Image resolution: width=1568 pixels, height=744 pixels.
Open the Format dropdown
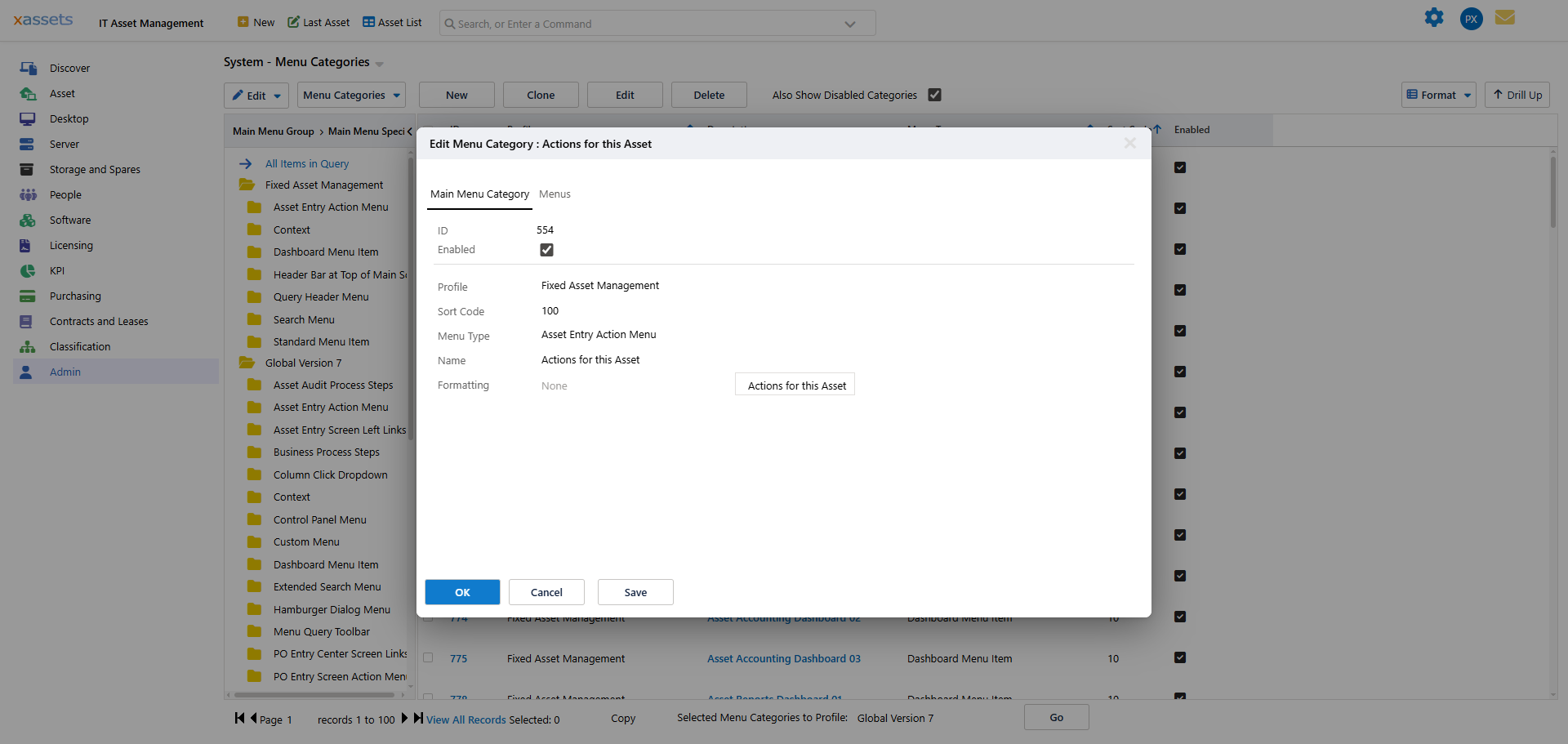(1438, 95)
